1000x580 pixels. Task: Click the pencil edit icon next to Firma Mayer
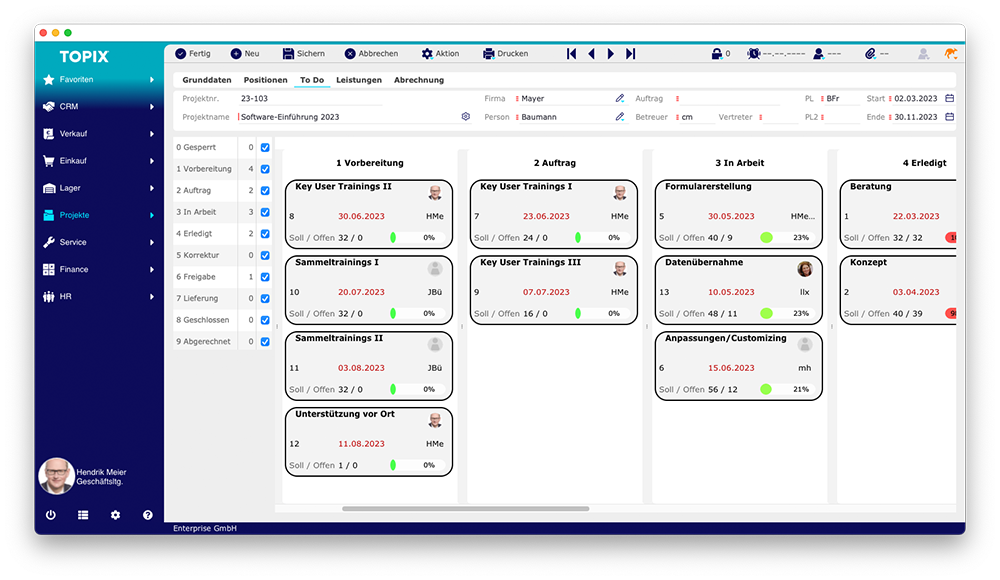[x=620, y=99]
